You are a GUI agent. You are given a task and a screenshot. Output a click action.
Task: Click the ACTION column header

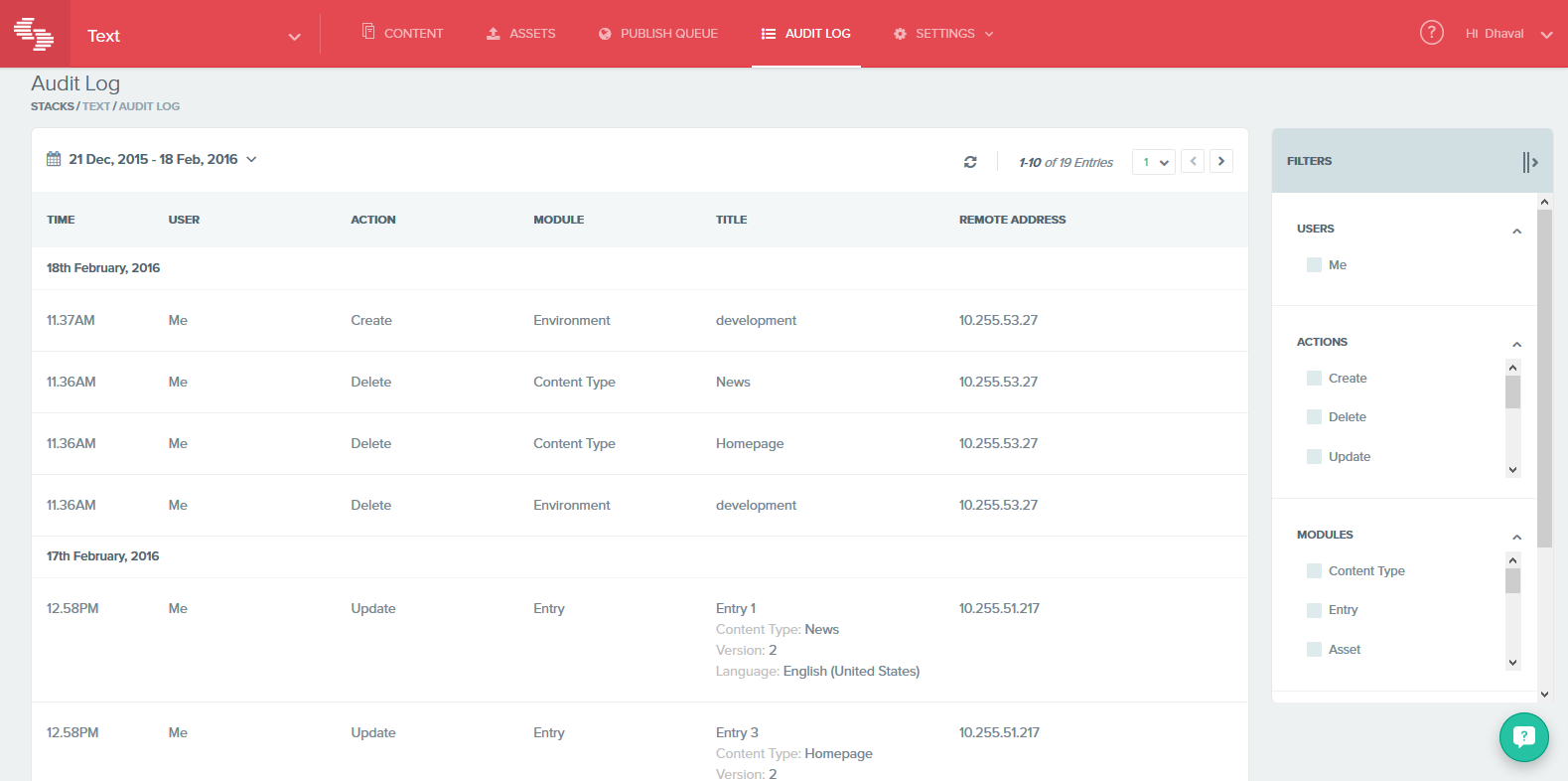(373, 220)
